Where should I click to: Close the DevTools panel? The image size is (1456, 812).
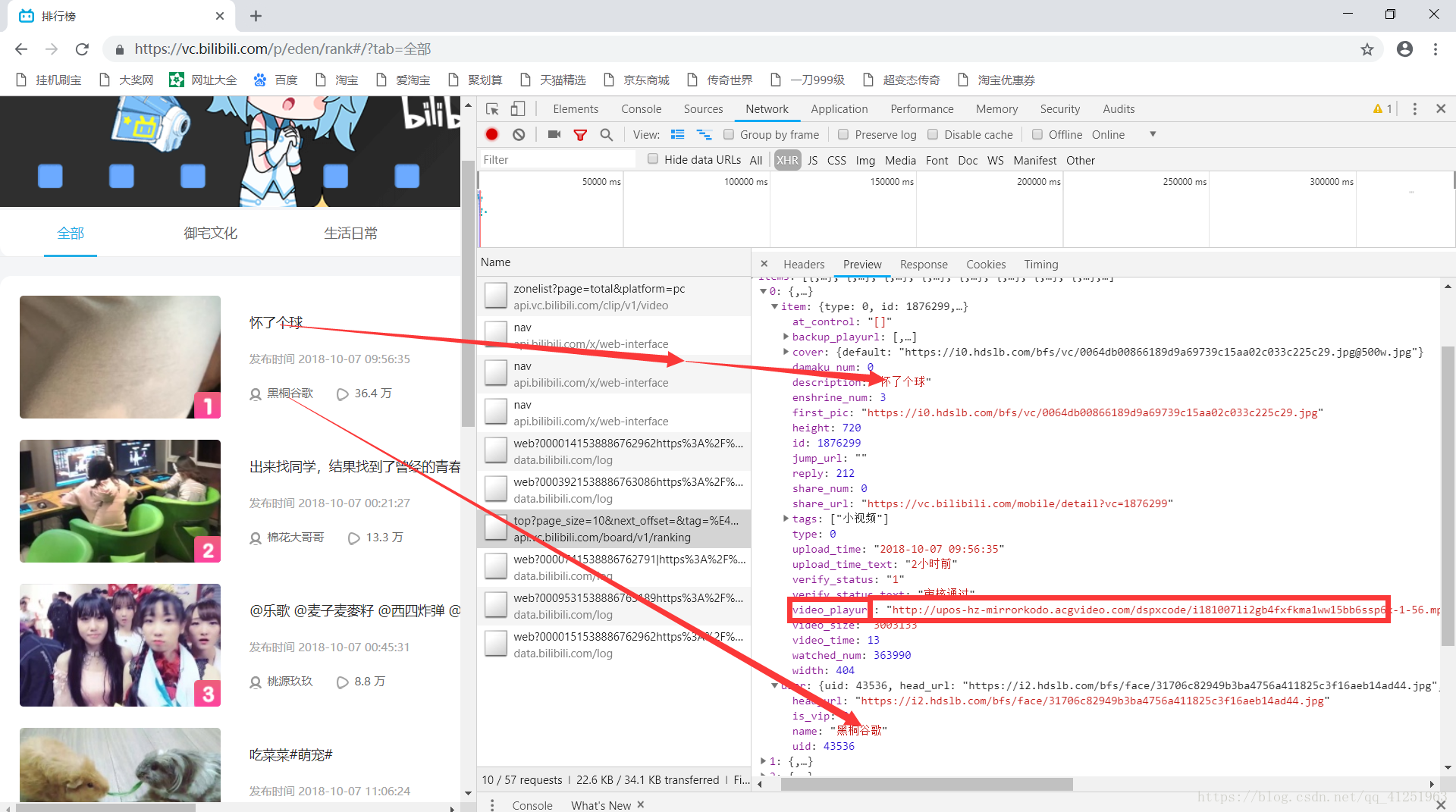(x=1441, y=109)
